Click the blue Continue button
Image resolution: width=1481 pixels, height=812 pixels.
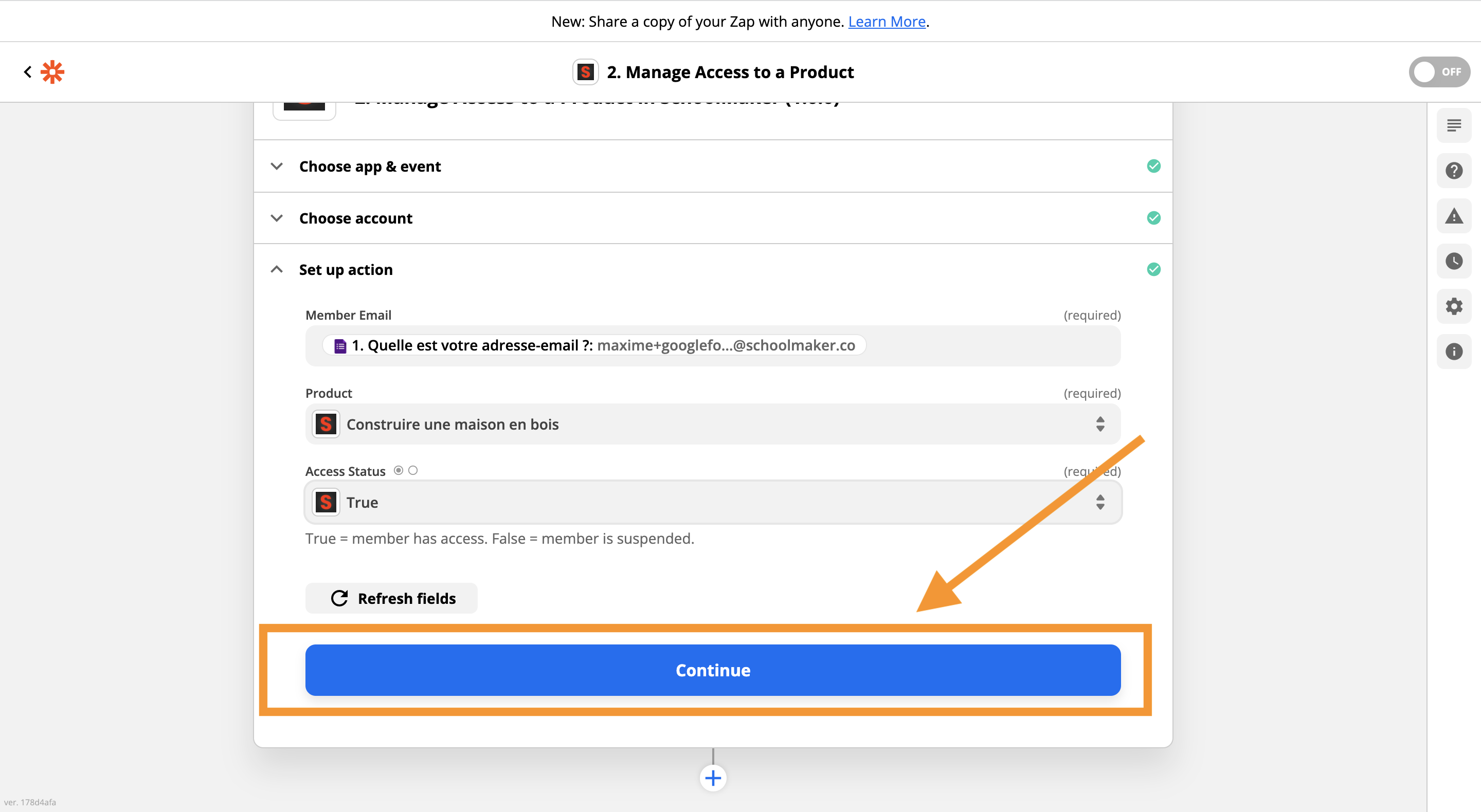pos(713,670)
